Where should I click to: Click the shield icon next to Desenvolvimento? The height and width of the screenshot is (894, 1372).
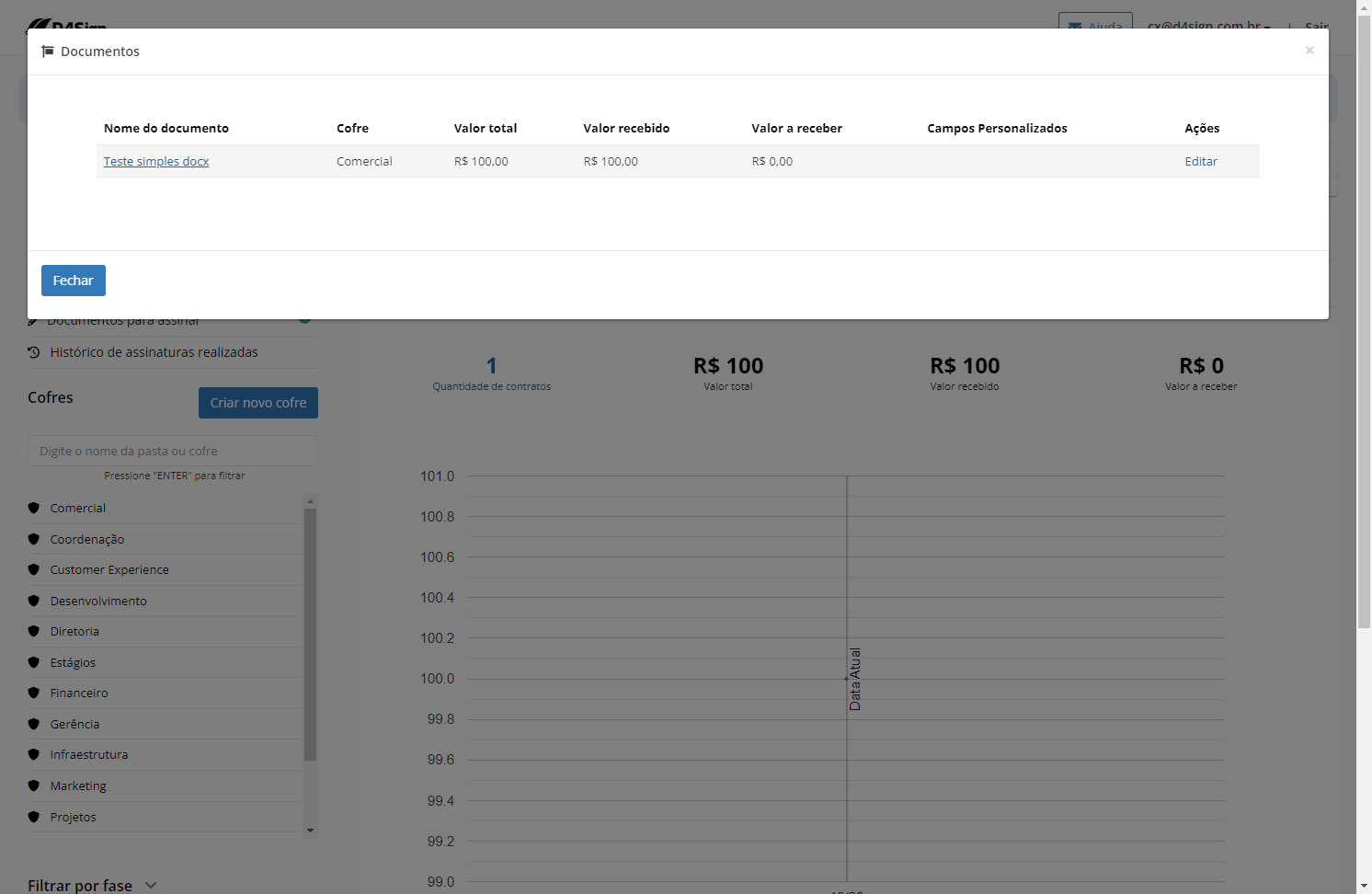(x=34, y=601)
